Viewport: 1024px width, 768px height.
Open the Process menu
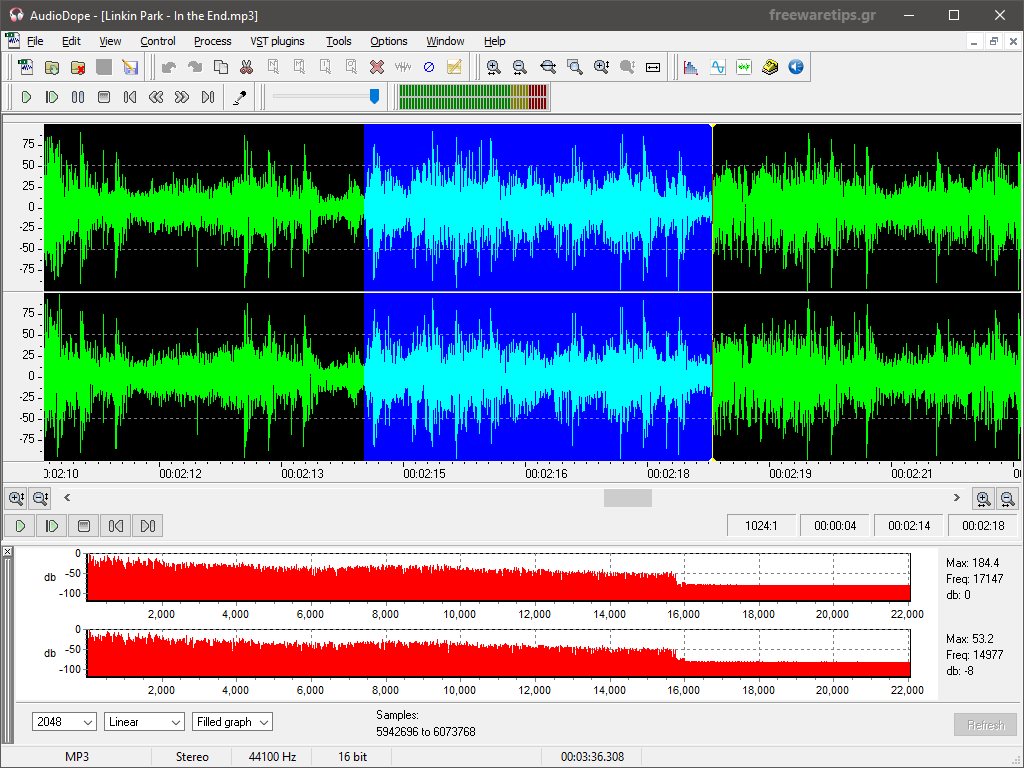tap(212, 41)
